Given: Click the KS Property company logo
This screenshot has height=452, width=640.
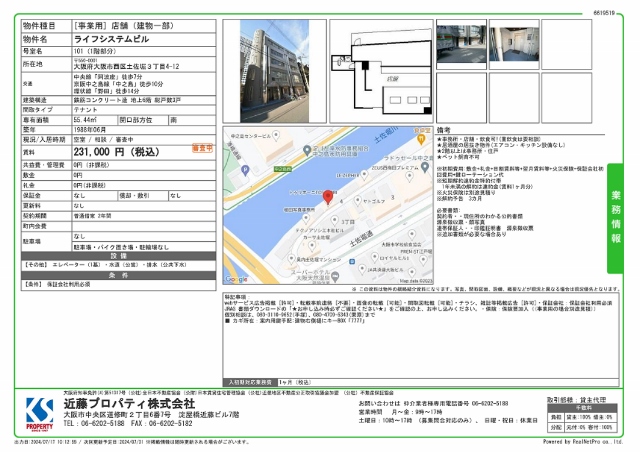Looking at the screenshot, I should pyautogui.click(x=40, y=414).
